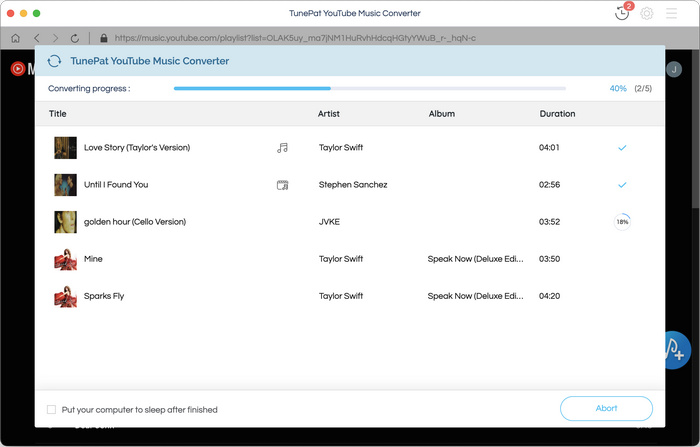
Task: Click the Speak Now album in Mine row
Action: [475, 259]
